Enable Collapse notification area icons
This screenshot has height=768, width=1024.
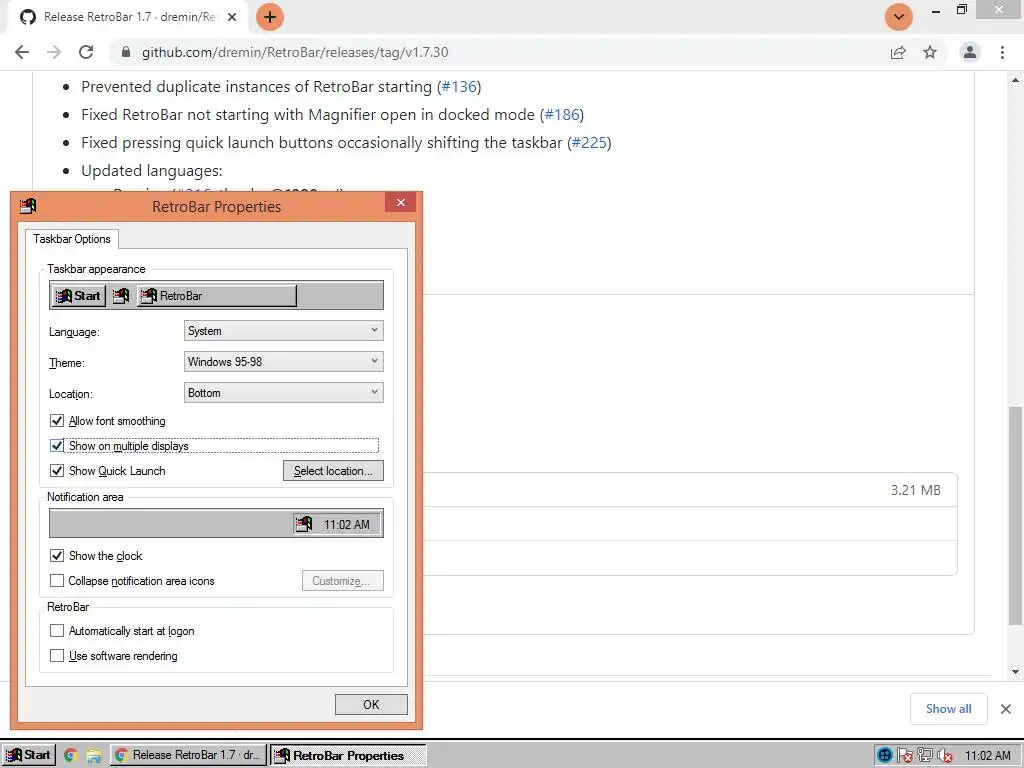[57, 581]
